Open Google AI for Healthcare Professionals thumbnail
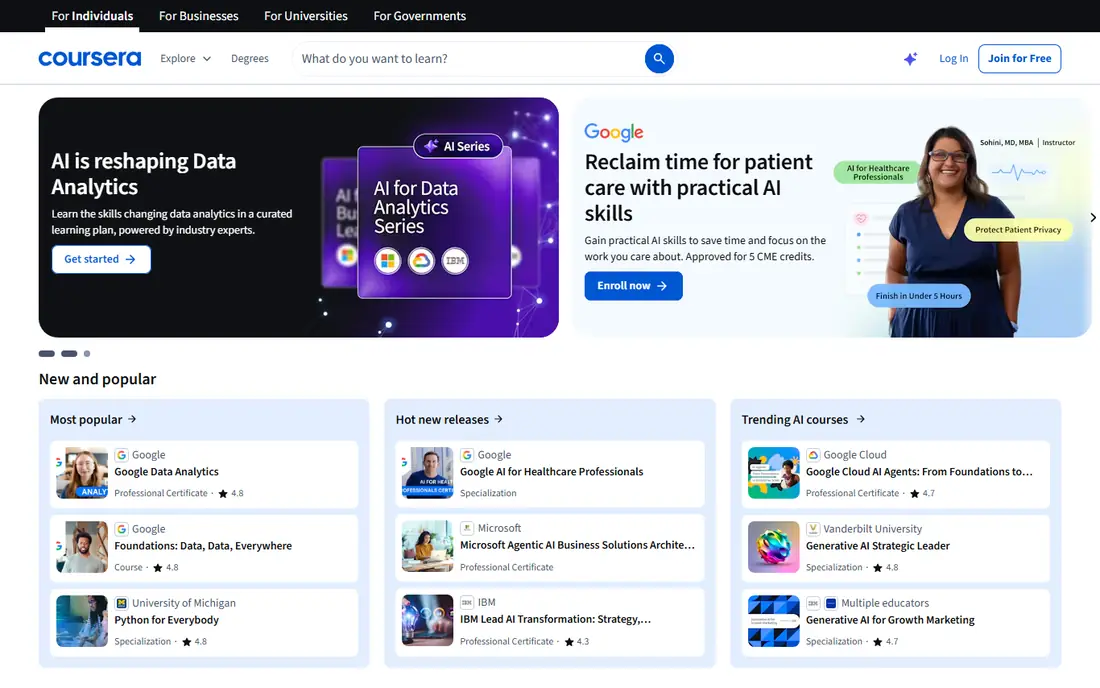Image resolution: width=1100 pixels, height=688 pixels. click(x=427, y=473)
